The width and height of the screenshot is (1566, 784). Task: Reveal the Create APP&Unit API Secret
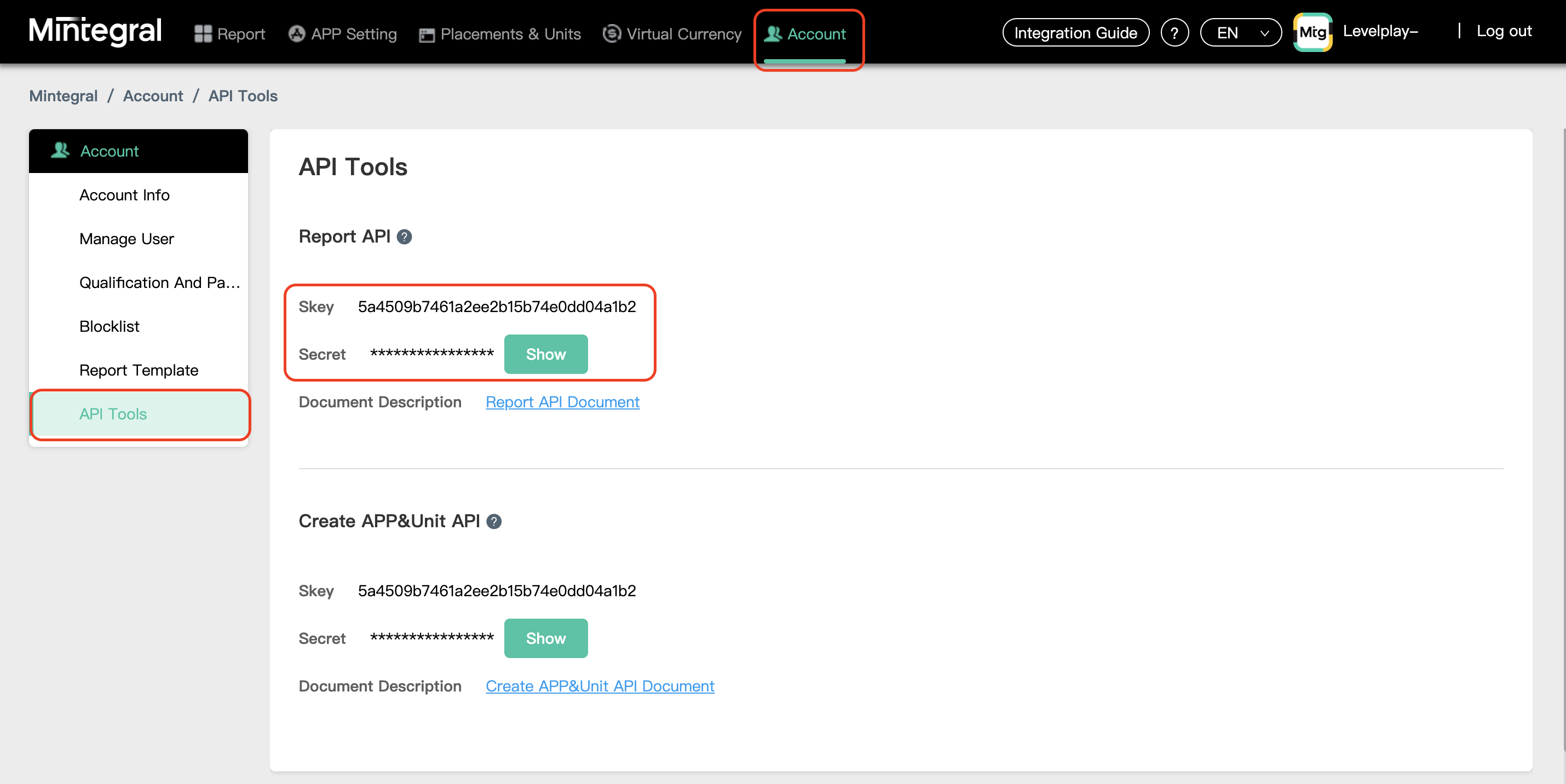pyautogui.click(x=545, y=638)
